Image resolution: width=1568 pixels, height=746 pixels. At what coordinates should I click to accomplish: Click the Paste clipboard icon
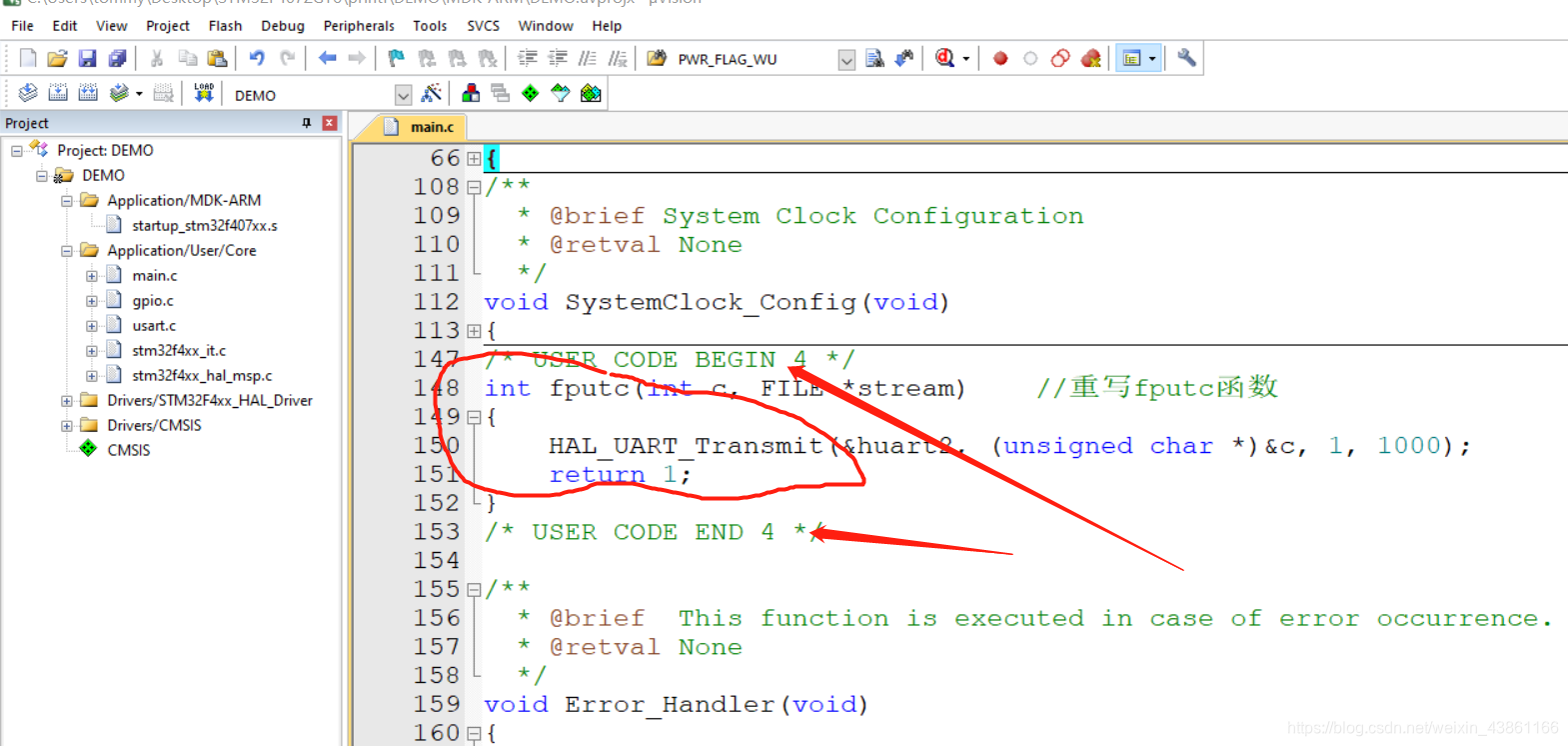point(217,59)
